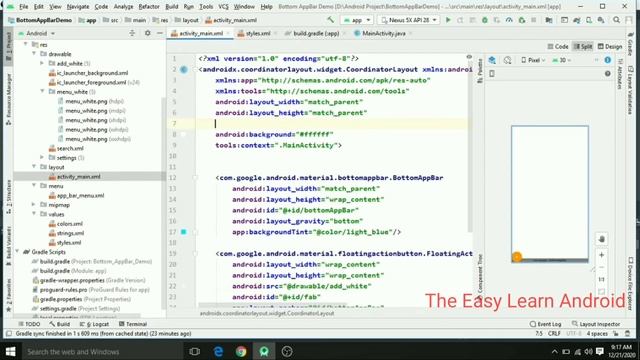Open Windows Start menu
The height and width of the screenshot is (360, 640).
tap(11, 351)
